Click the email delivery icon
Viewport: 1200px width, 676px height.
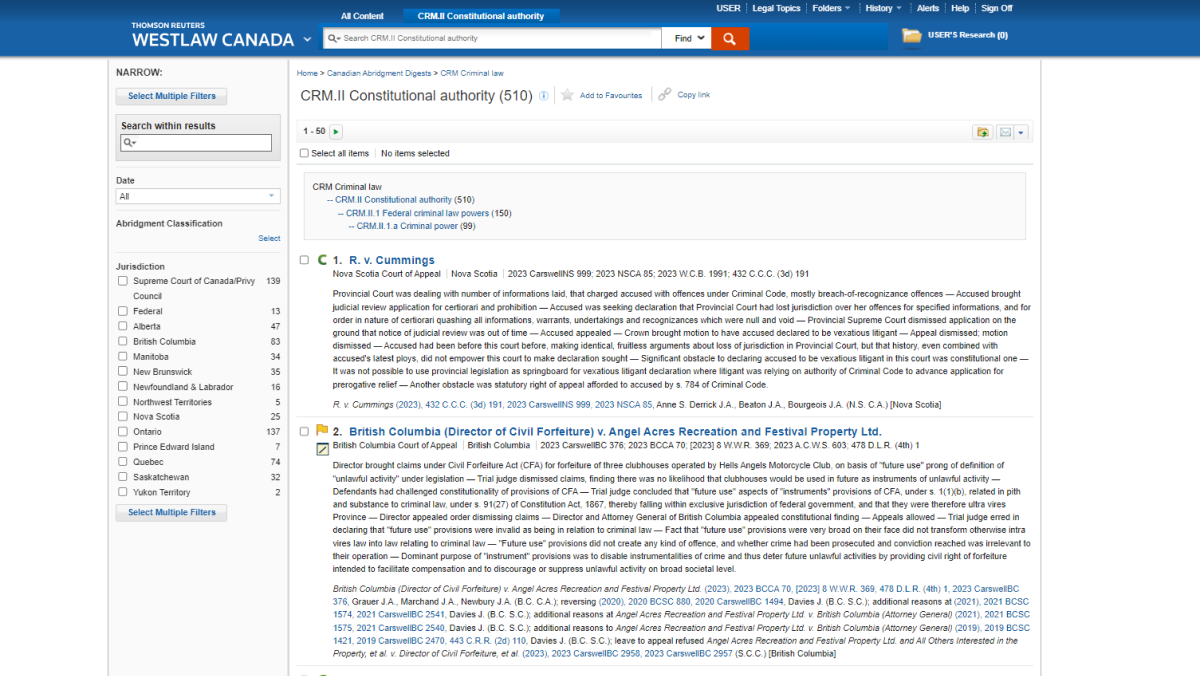tap(1004, 131)
